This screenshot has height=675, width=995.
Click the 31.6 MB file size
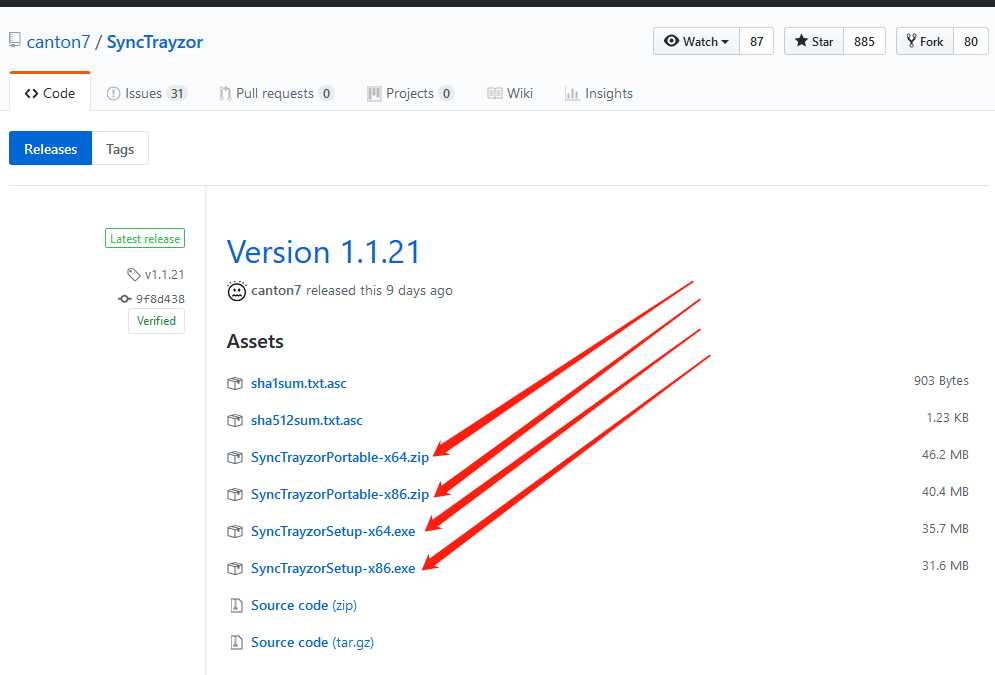(945, 565)
